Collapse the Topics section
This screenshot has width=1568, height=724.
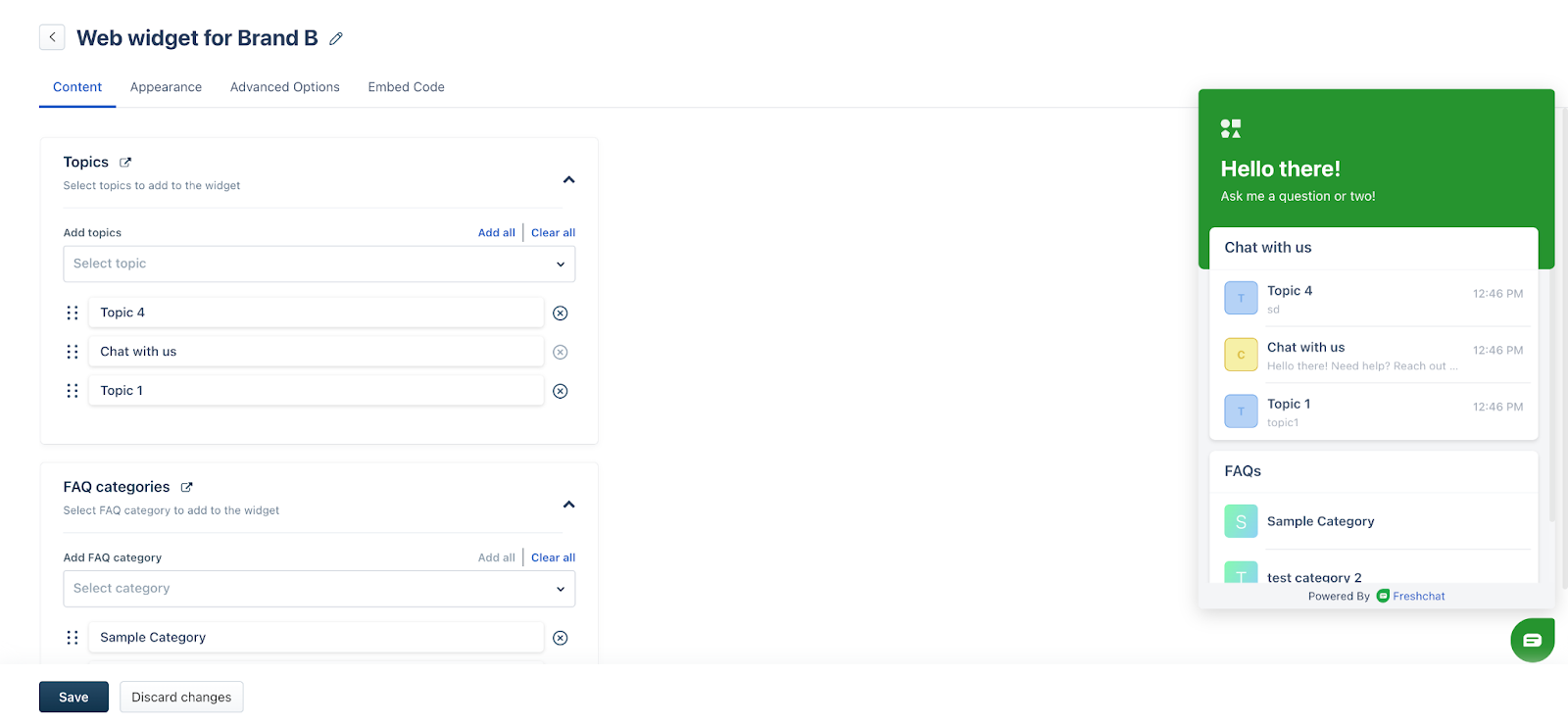[568, 179]
